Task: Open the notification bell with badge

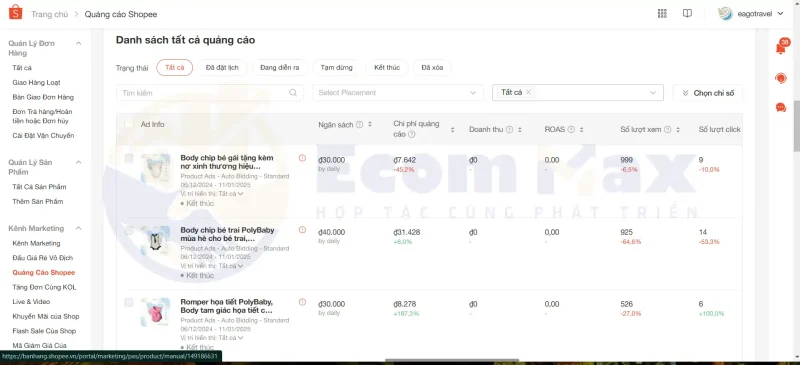Action: (x=781, y=47)
